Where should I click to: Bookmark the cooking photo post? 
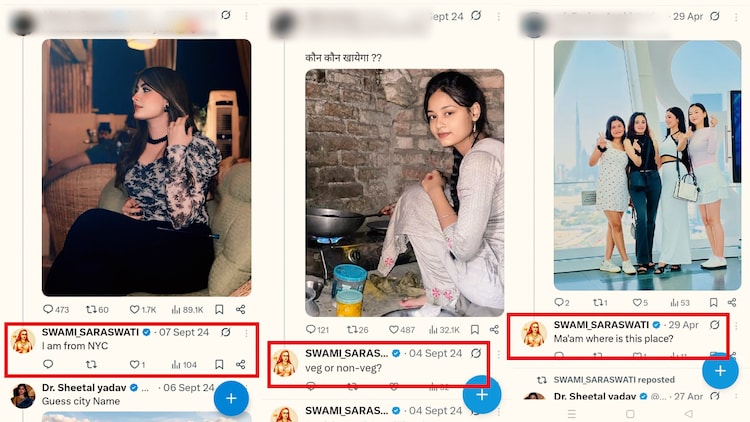474,330
